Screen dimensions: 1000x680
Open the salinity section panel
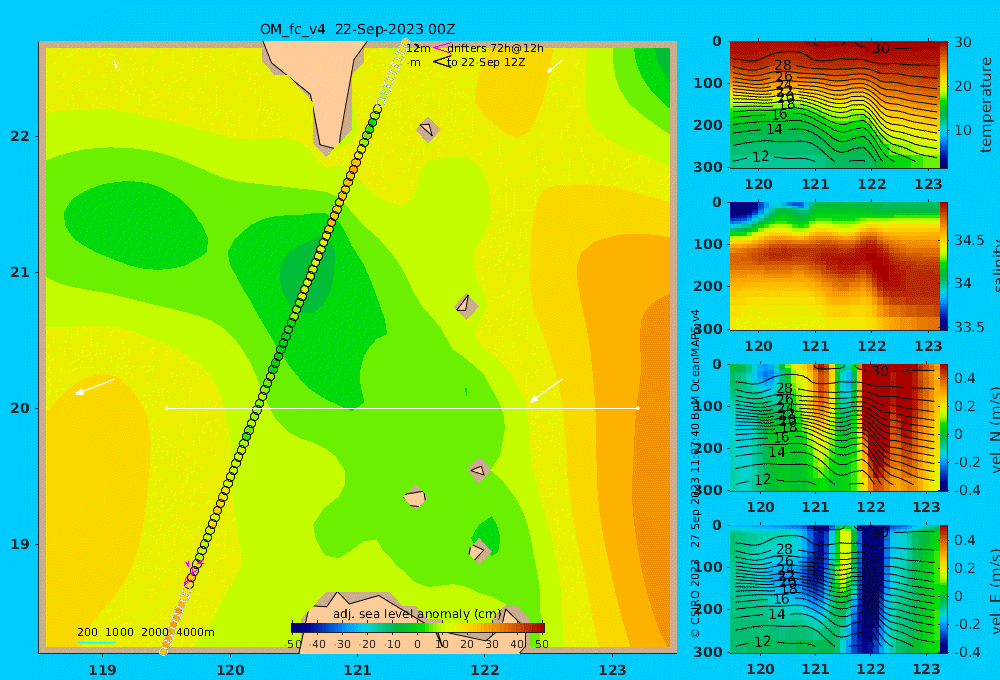click(x=834, y=266)
